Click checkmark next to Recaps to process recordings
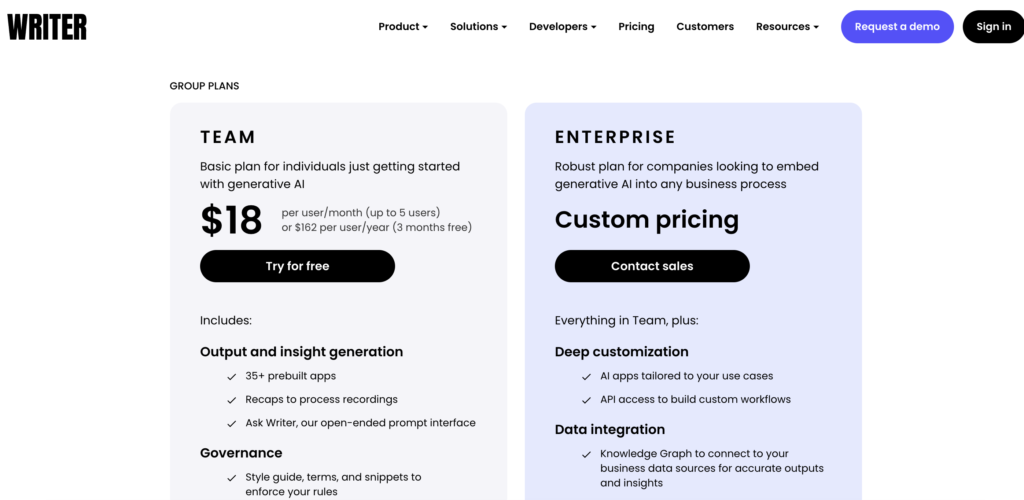 tap(231, 400)
